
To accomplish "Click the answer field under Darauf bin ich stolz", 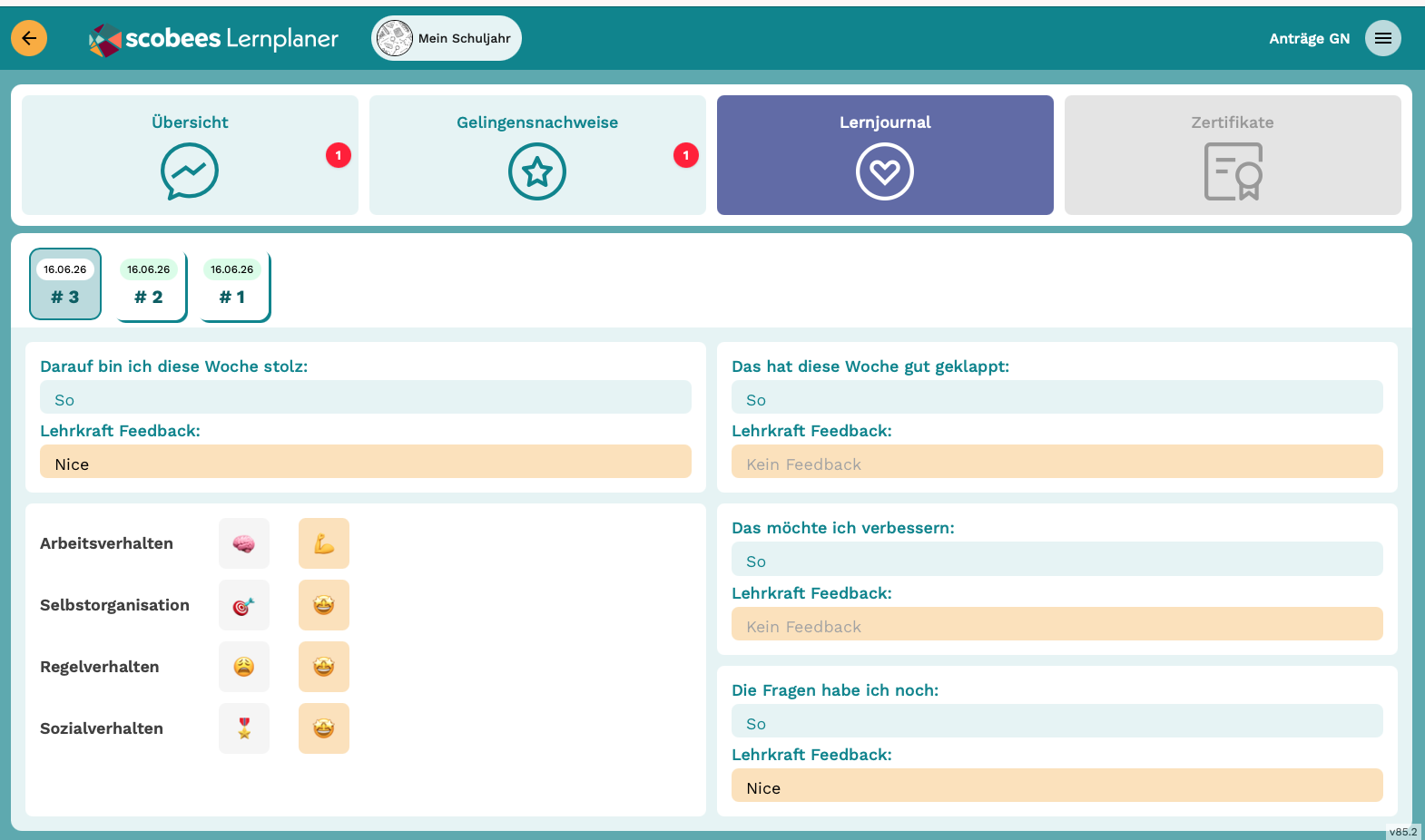I will (x=366, y=397).
